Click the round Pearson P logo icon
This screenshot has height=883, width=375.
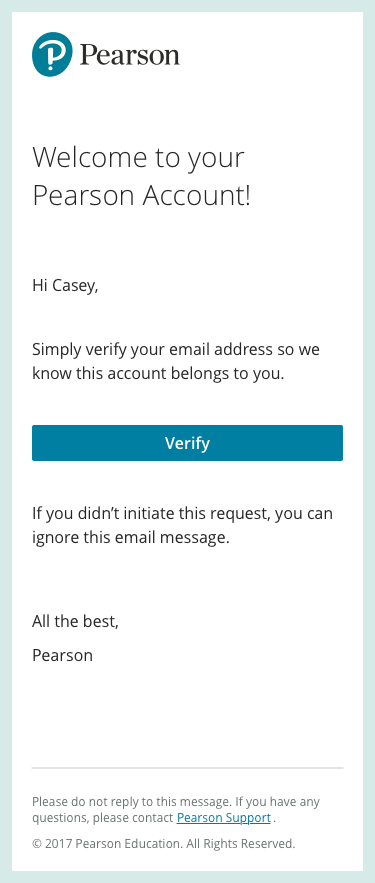pos(52,54)
